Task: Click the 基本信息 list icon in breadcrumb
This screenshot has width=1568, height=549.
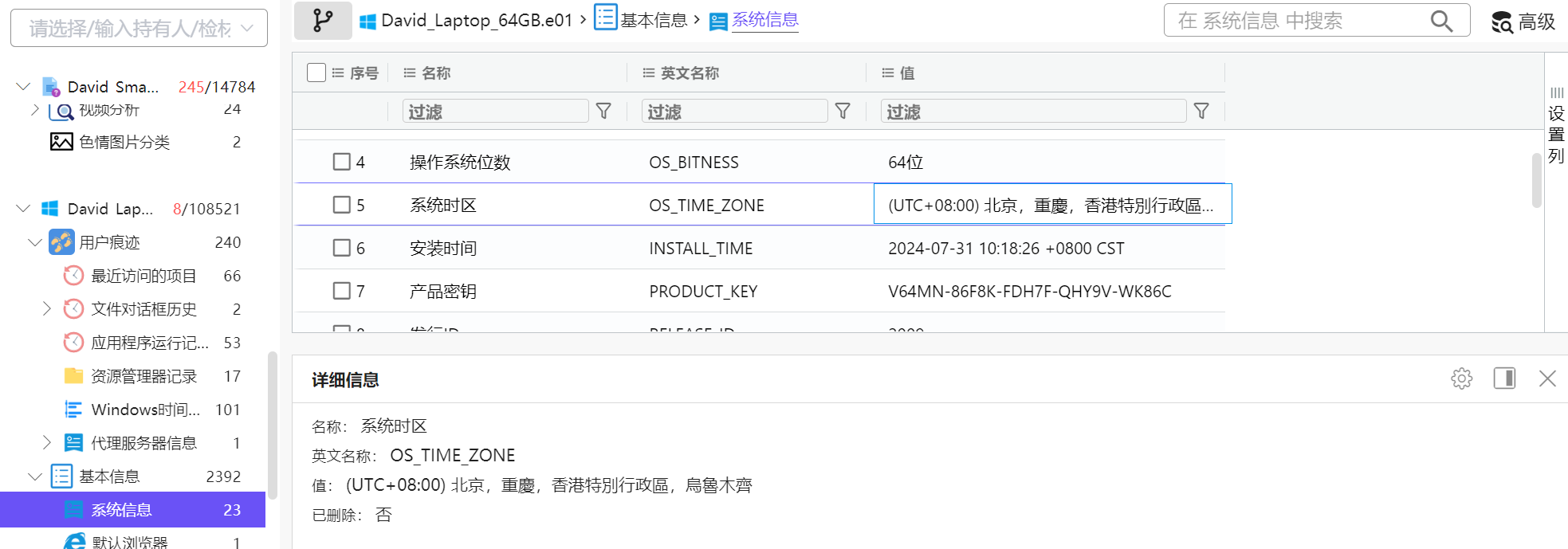Action: 606,18
